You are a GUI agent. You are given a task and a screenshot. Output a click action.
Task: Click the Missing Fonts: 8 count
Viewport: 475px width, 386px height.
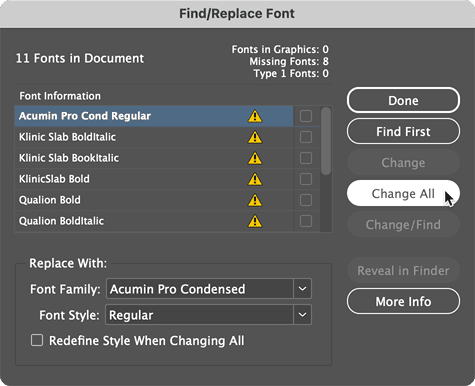pyautogui.click(x=289, y=61)
